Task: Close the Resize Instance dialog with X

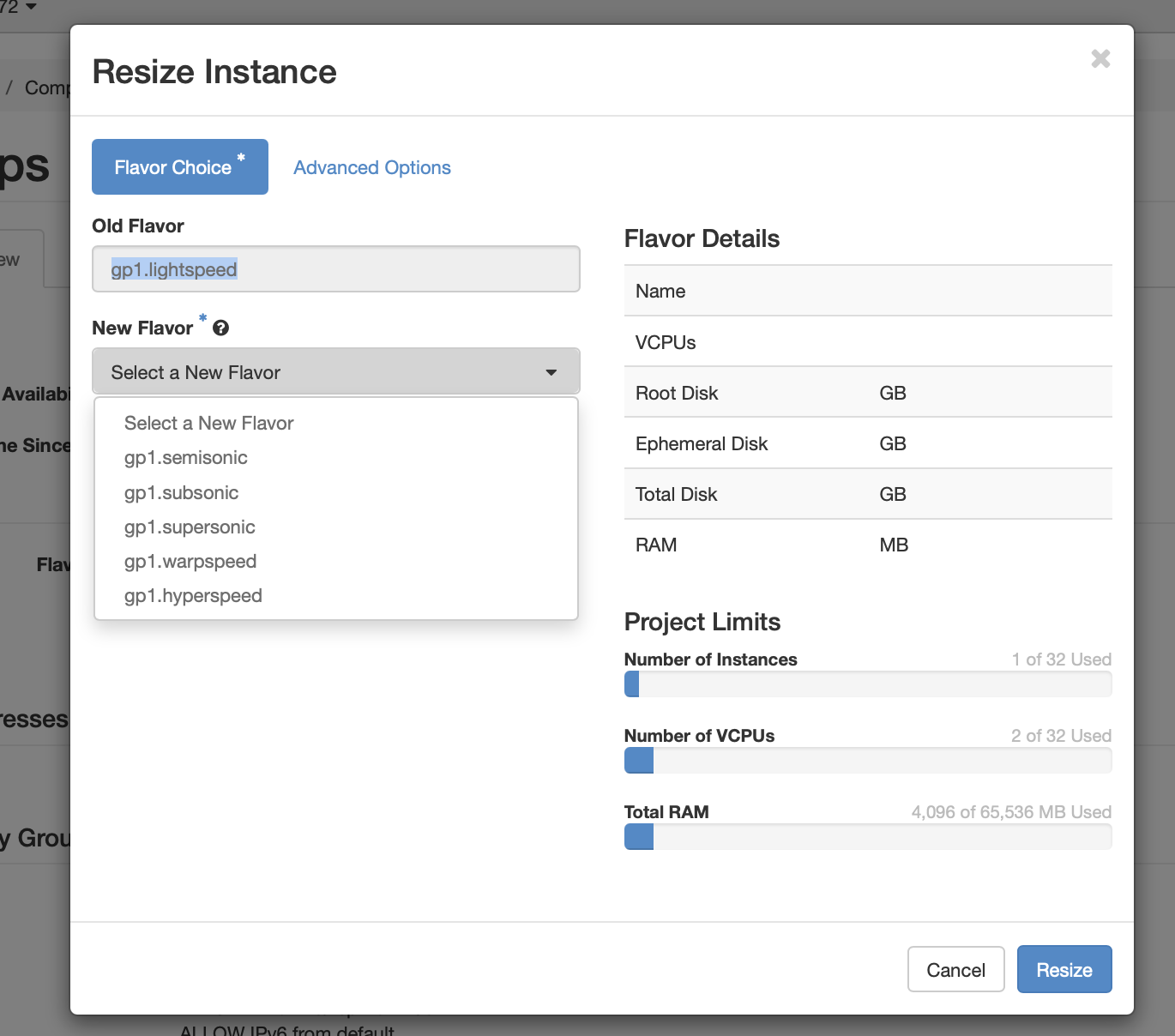Action: (1100, 58)
